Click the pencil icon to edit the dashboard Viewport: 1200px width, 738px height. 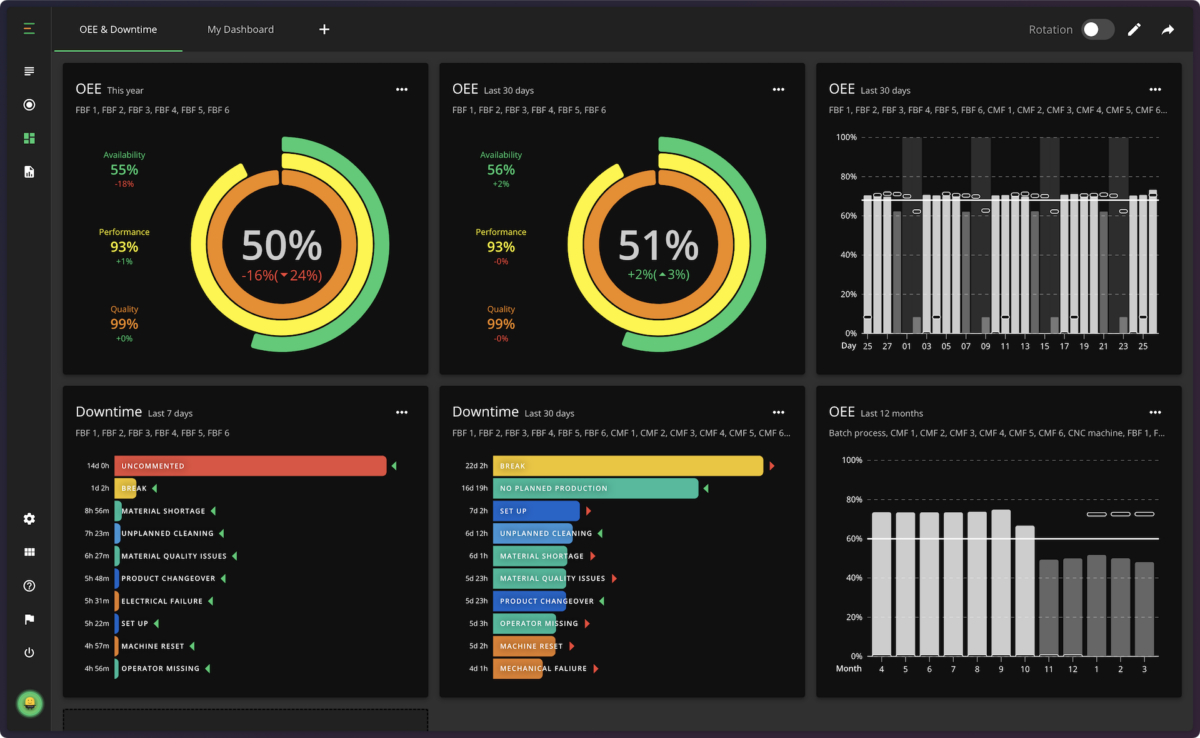point(1133,29)
